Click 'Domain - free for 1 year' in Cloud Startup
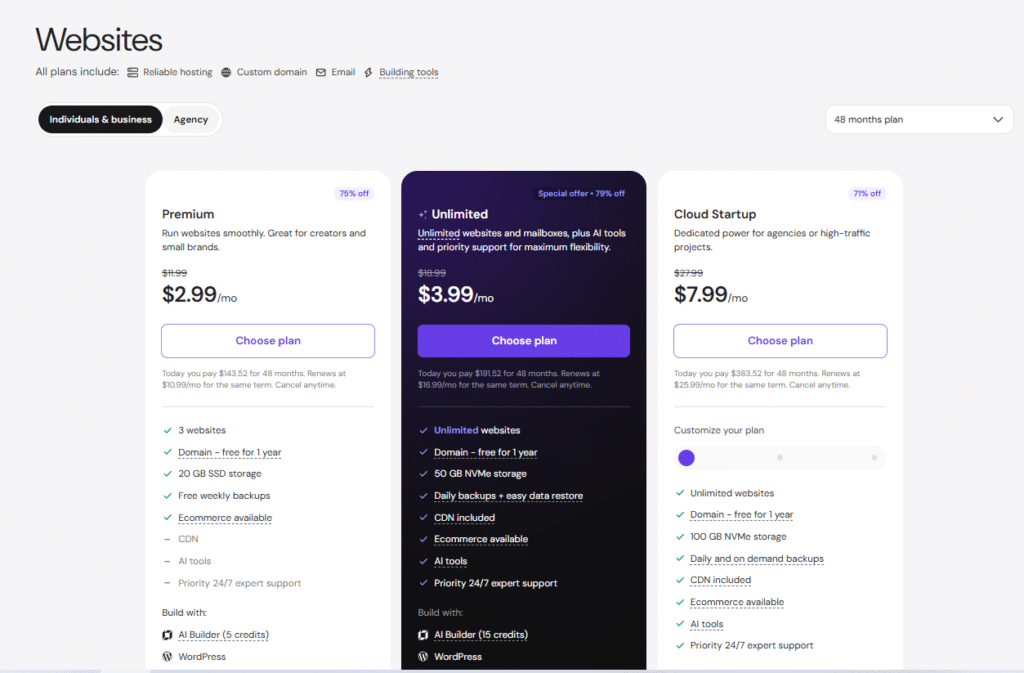This screenshot has width=1024, height=673. click(742, 514)
